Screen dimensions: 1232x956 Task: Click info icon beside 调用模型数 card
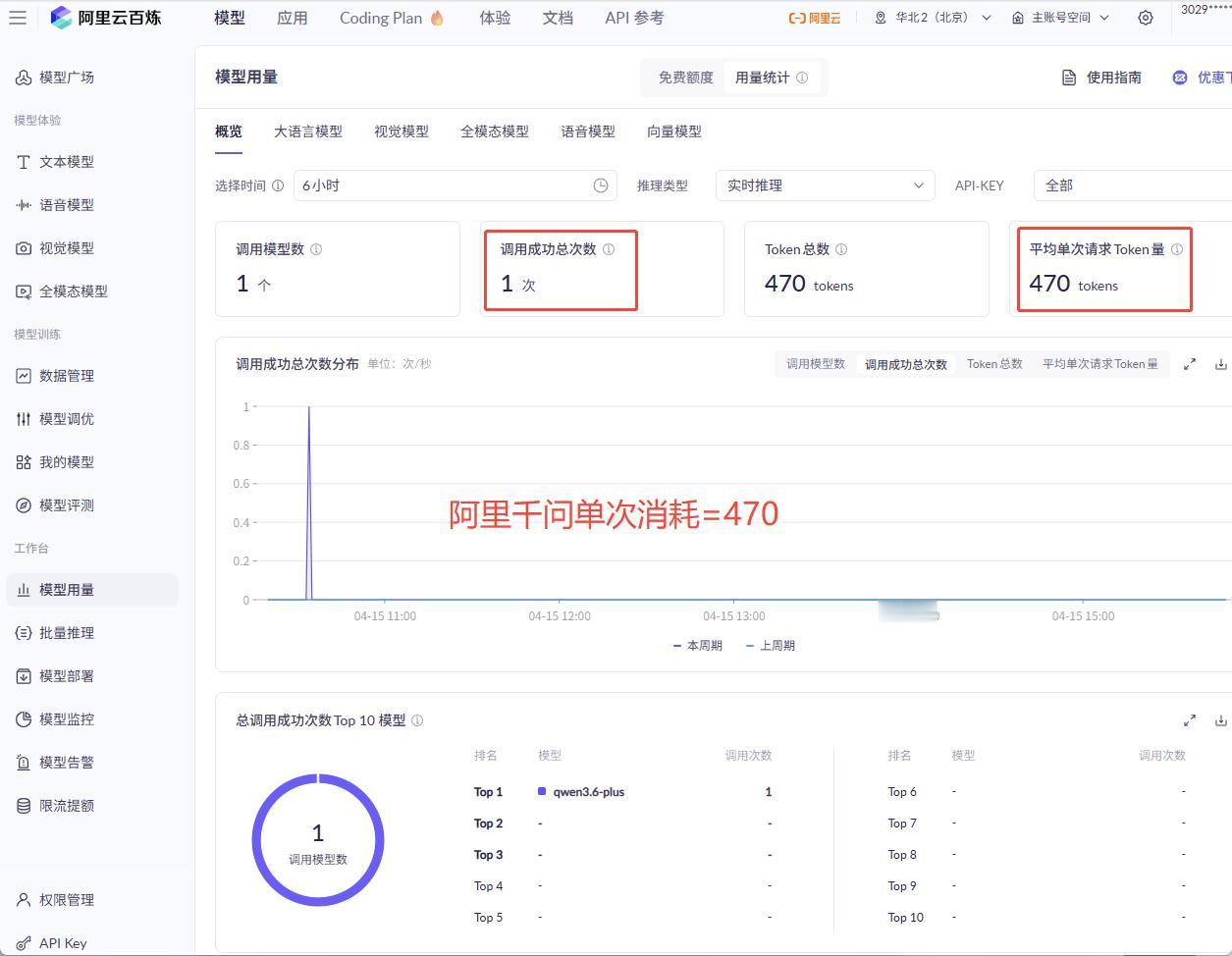316,249
